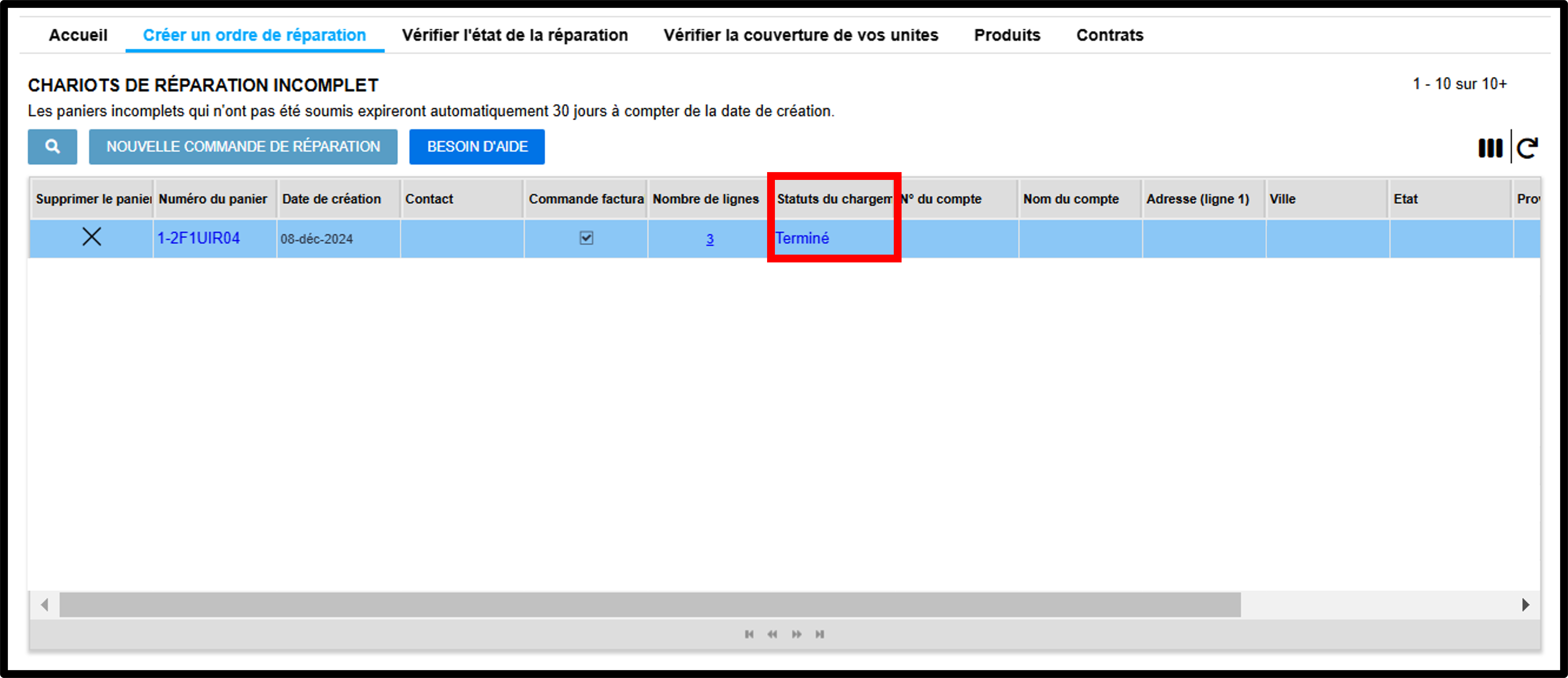Open cart number 1-2F1UIR04 link
Screen dimensions: 1568x678
[198, 238]
